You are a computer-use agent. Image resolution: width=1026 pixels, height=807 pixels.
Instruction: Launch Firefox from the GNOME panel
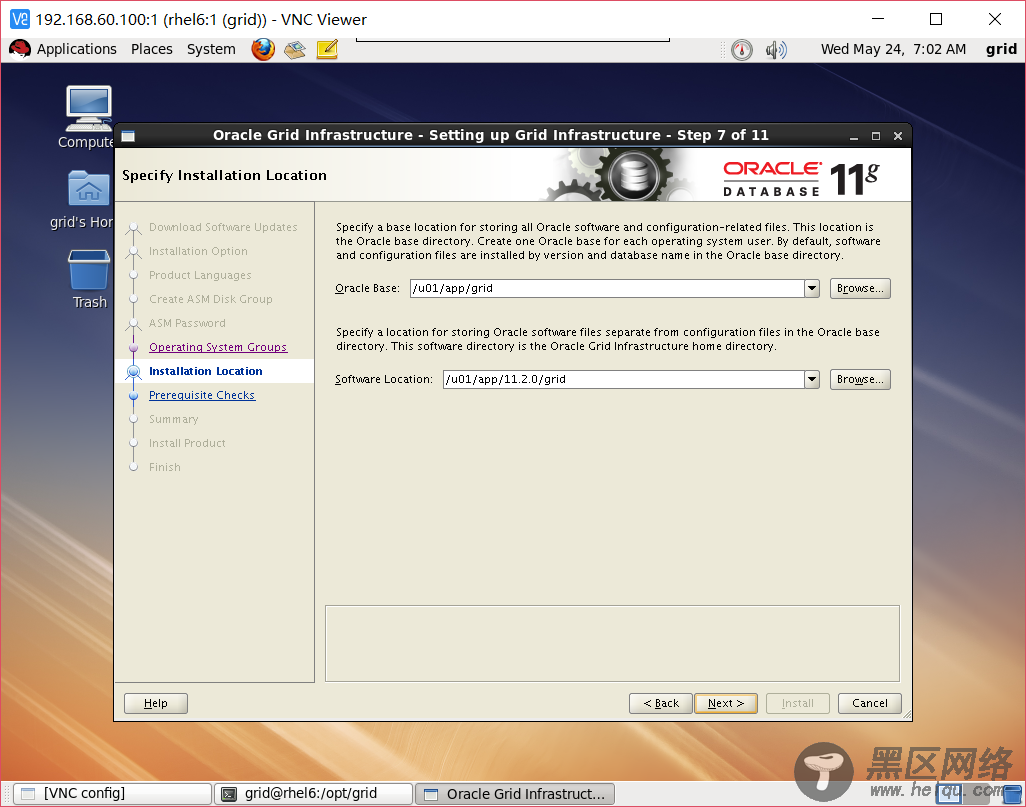point(263,49)
